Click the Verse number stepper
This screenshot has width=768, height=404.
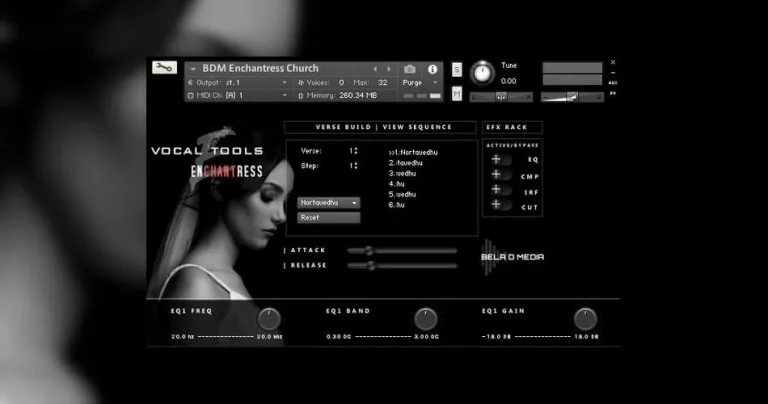click(x=354, y=151)
